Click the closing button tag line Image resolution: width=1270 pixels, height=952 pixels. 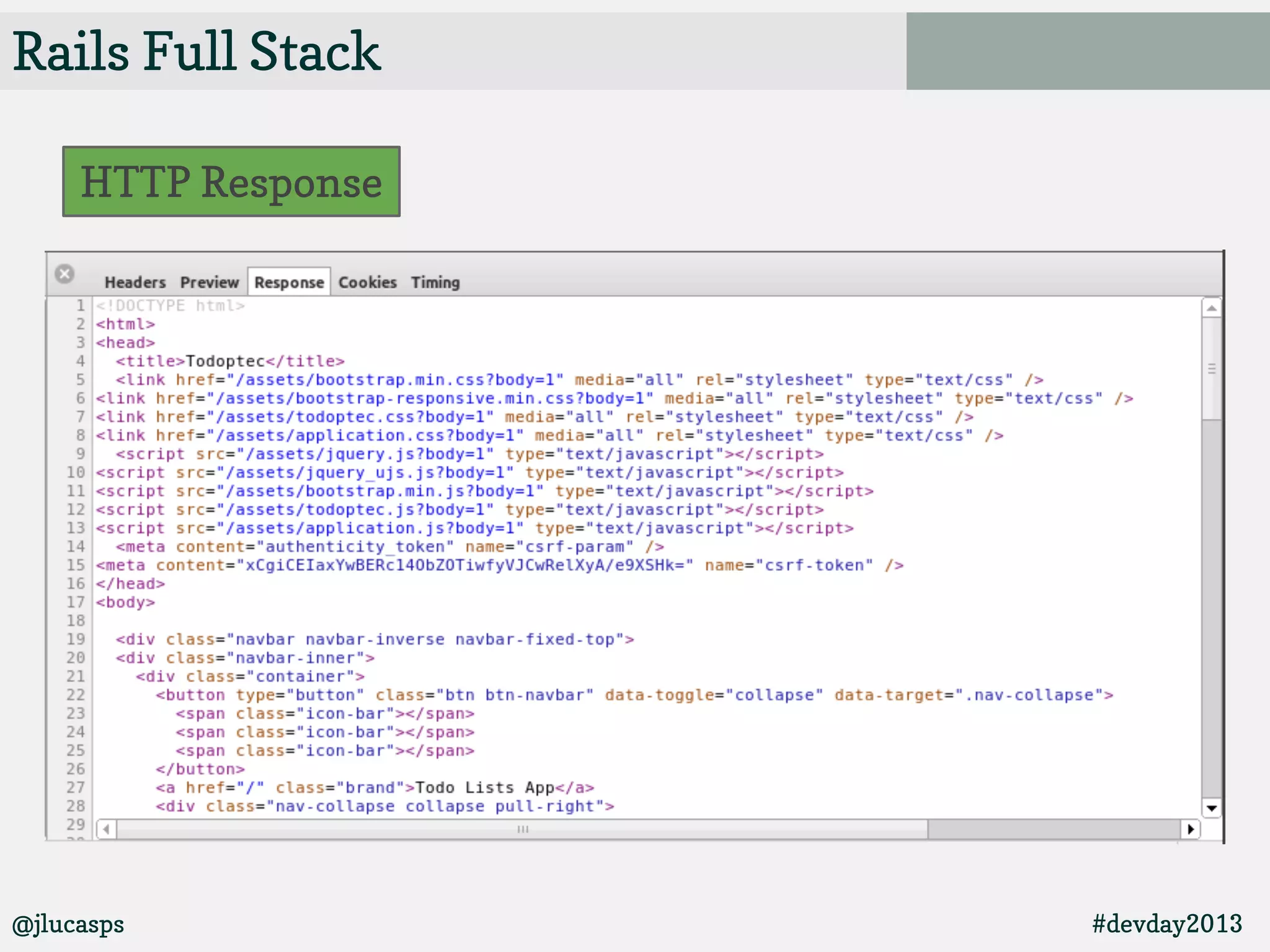[200, 769]
